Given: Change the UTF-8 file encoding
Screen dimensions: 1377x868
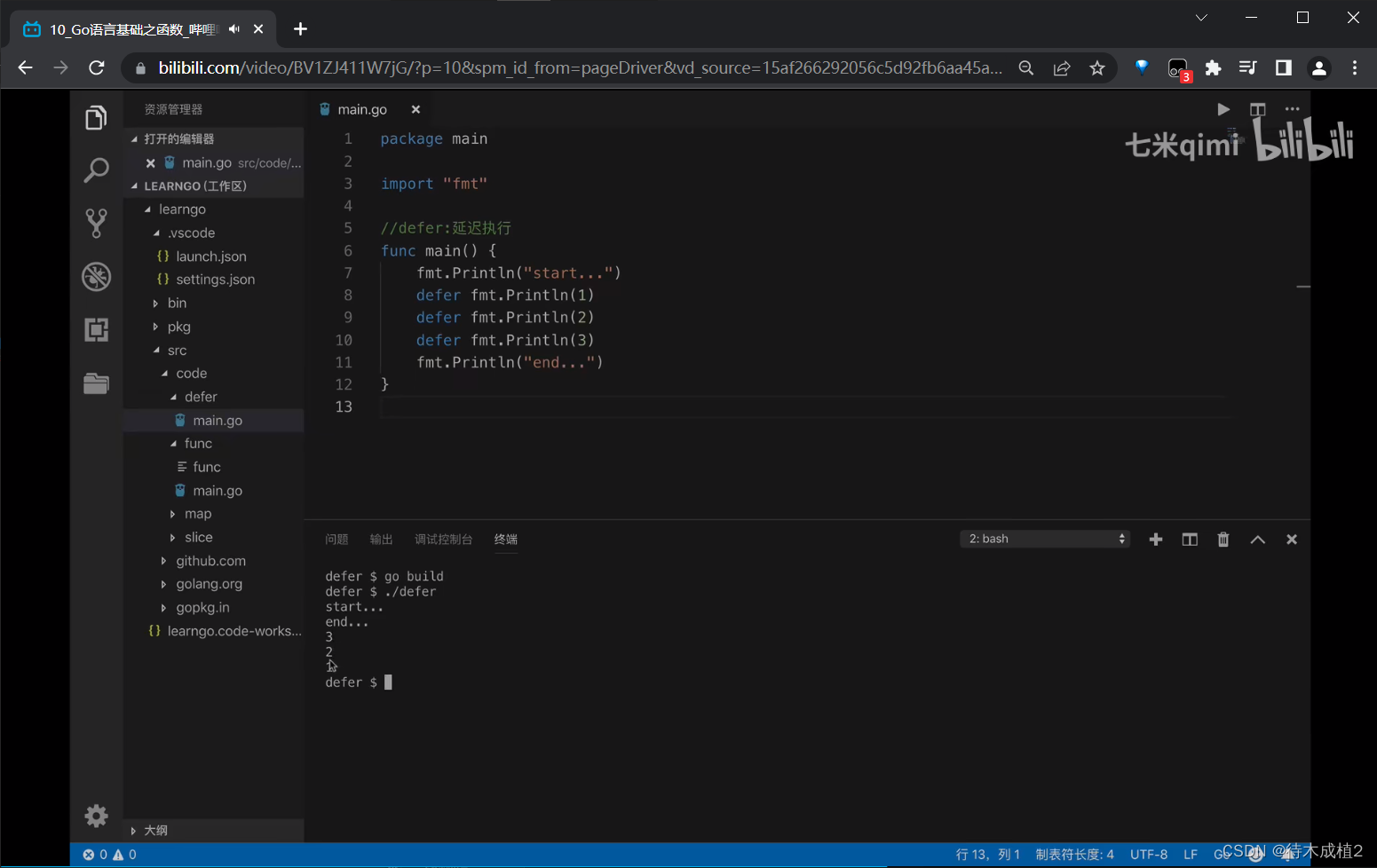Looking at the screenshot, I should tap(1149, 855).
